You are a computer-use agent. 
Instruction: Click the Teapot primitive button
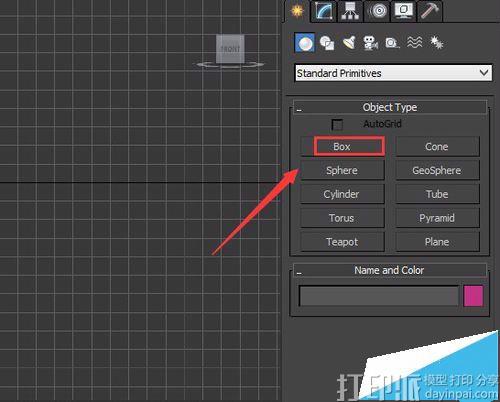(342, 242)
